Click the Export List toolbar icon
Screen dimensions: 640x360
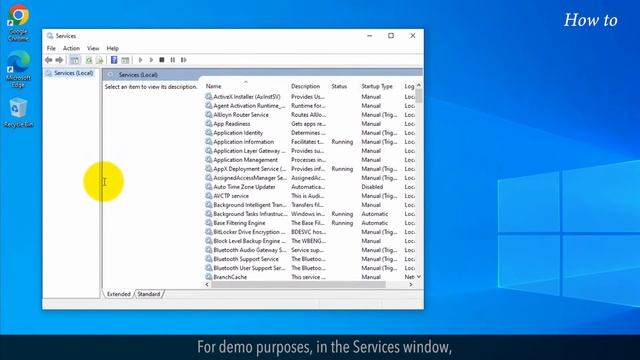99,60
